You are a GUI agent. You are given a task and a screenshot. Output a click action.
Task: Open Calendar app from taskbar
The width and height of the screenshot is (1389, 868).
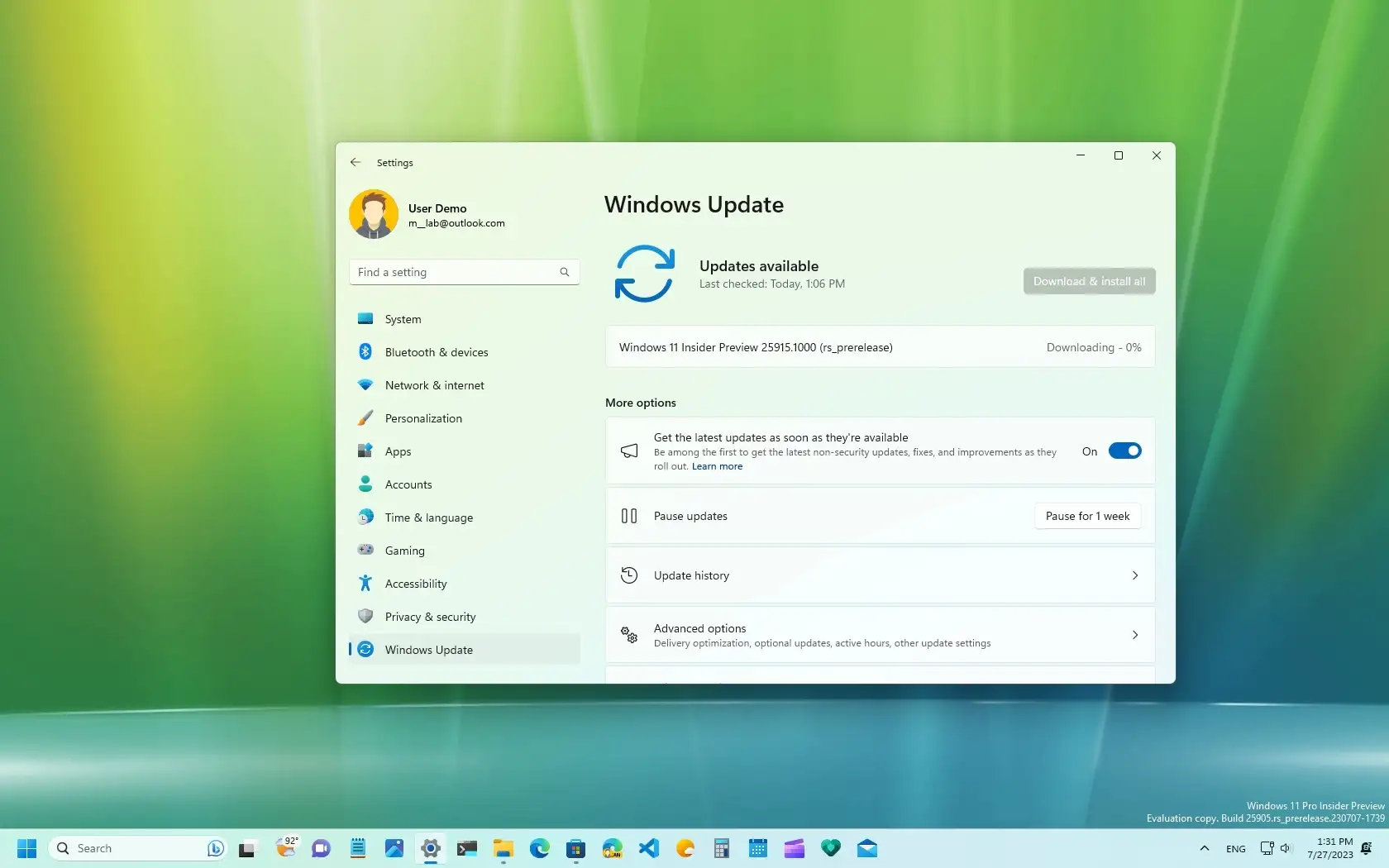click(x=758, y=848)
